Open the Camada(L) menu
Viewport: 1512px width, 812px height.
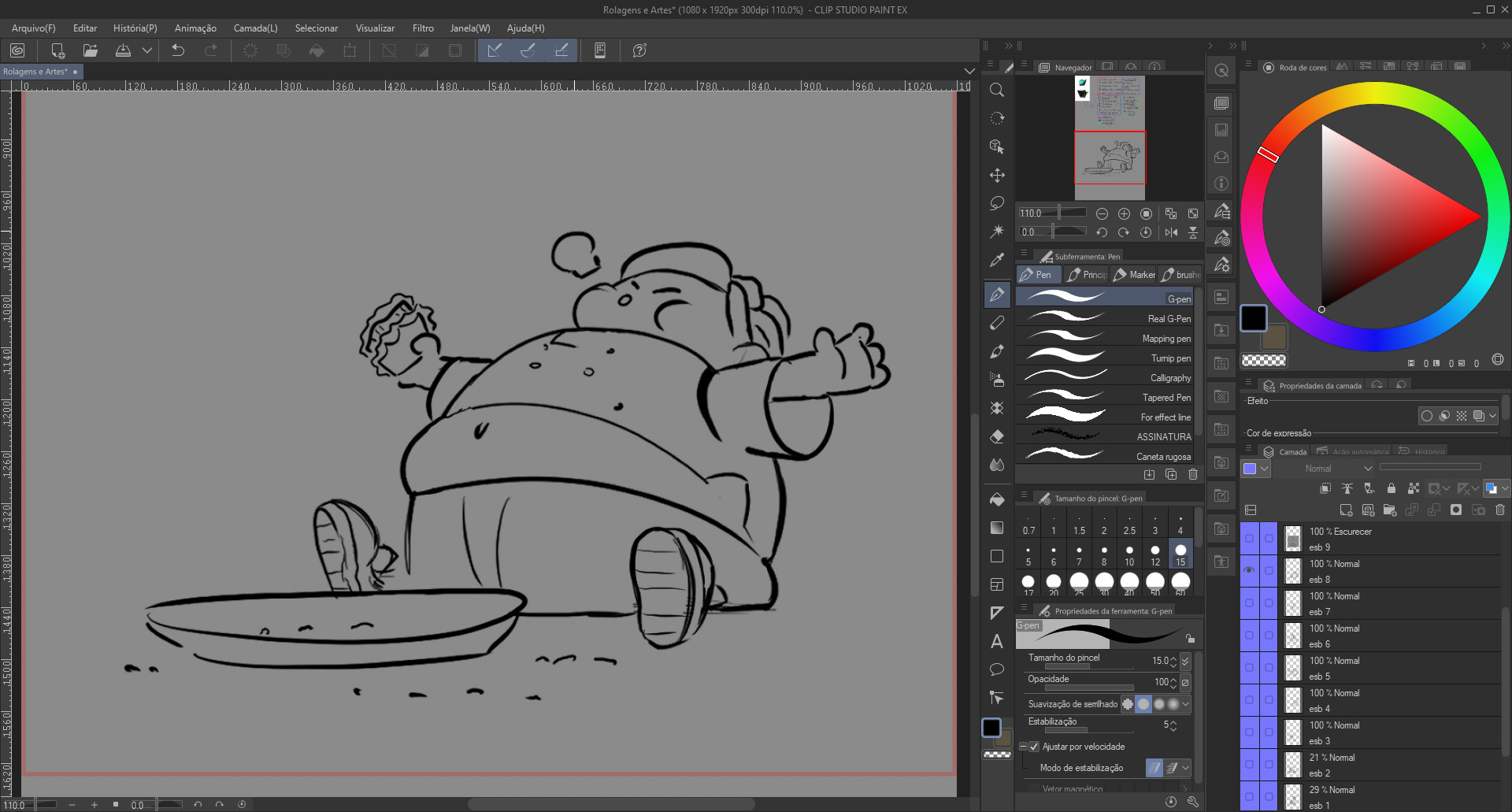(x=256, y=28)
